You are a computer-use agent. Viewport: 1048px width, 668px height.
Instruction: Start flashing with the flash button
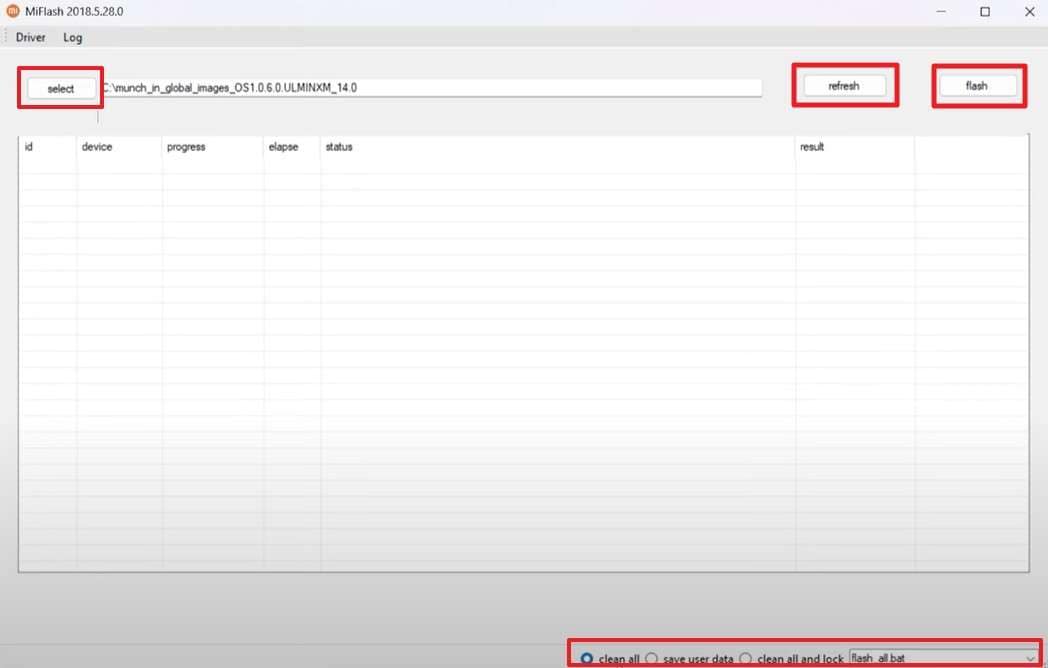click(x=978, y=86)
